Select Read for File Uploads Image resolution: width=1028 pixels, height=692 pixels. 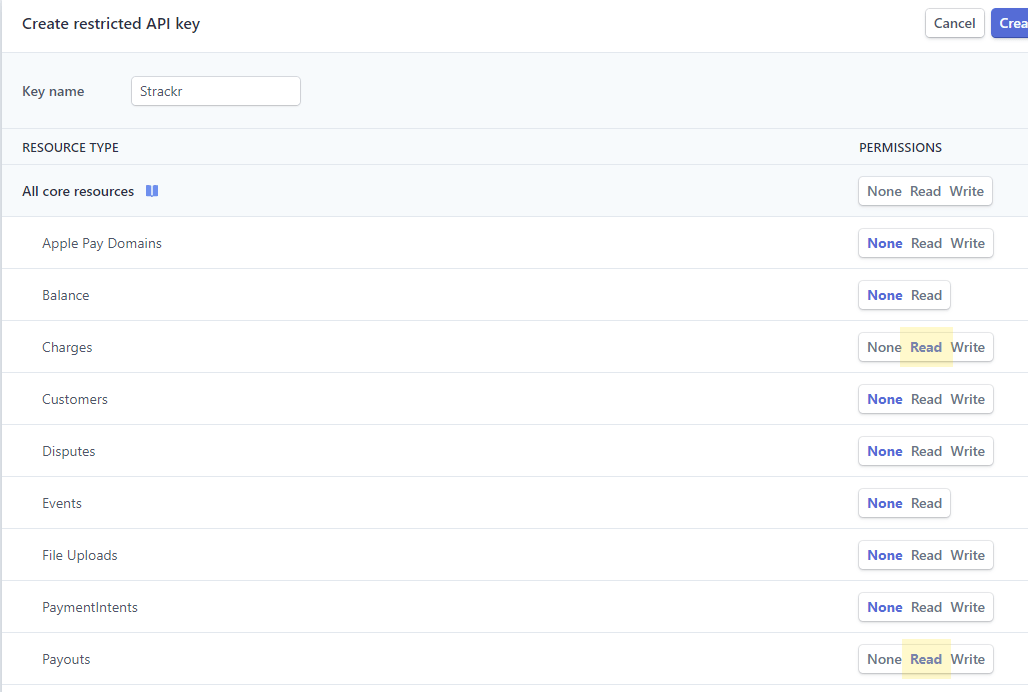click(x=926, y=555)
